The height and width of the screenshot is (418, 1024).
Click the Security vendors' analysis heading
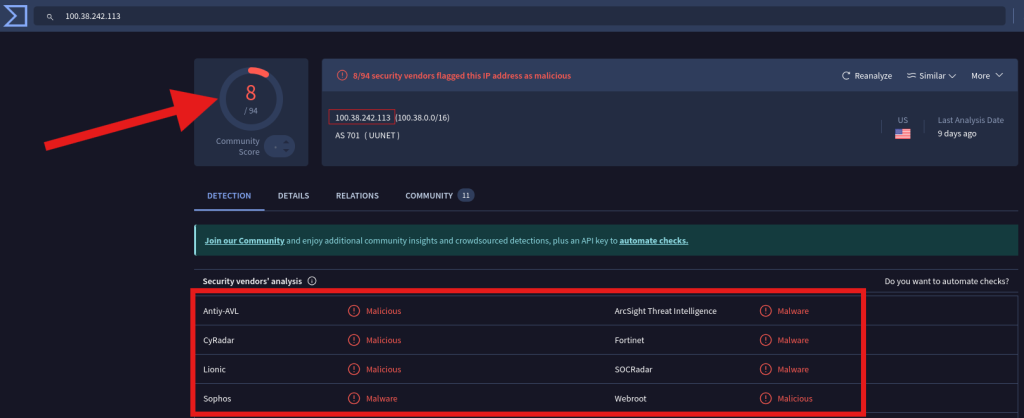pos(252,281)
